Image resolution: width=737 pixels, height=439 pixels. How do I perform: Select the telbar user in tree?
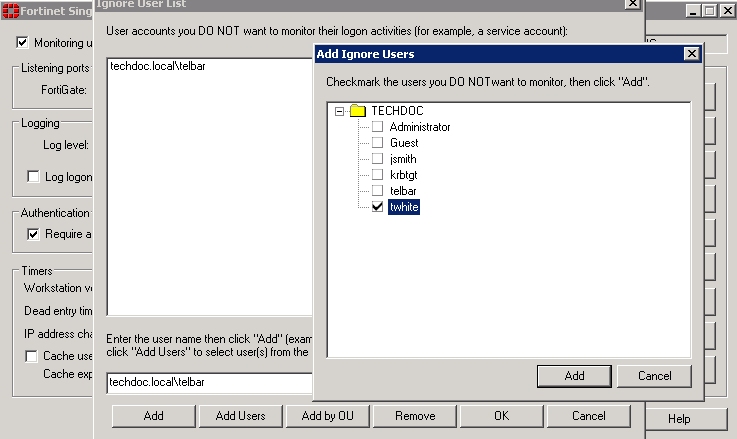pyautogui.click(x=404, y=191)
